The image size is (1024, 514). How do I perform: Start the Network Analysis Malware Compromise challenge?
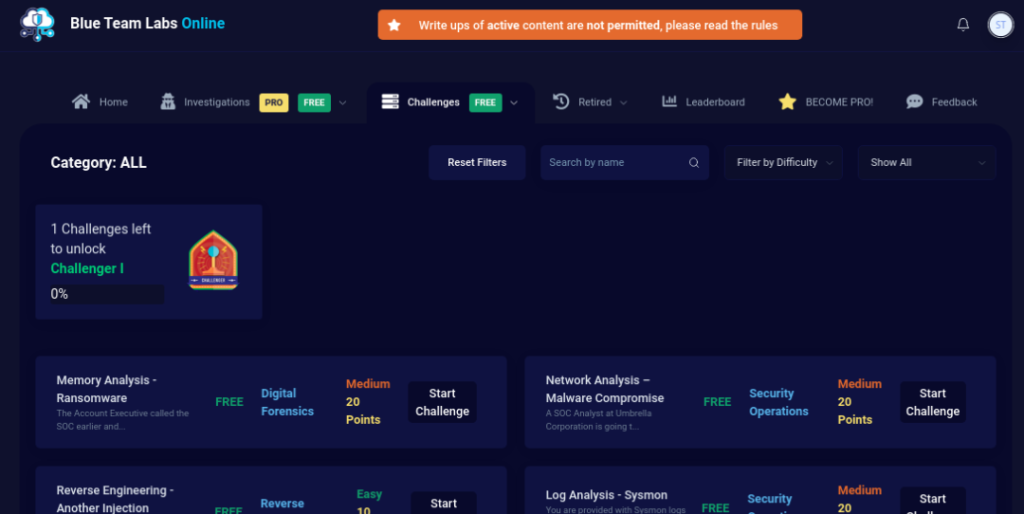coord(932,402)
